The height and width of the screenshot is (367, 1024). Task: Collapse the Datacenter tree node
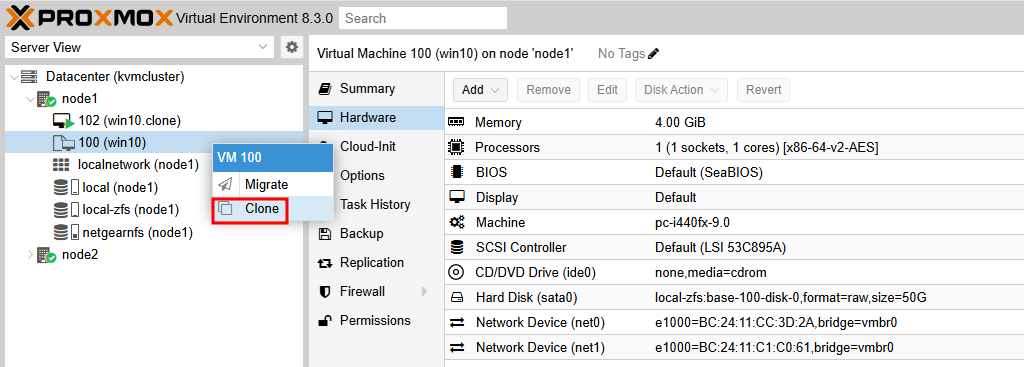point(14,77)
